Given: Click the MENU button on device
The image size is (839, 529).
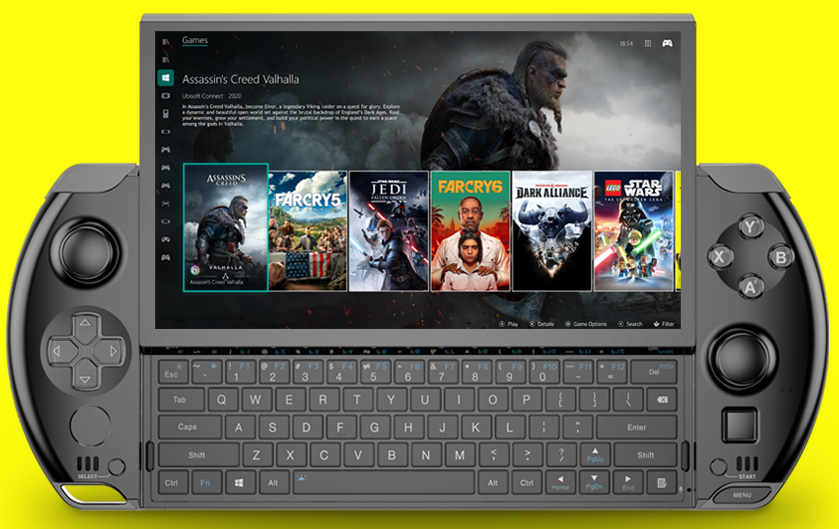Looking at the screenshot, I should point(742,495).
